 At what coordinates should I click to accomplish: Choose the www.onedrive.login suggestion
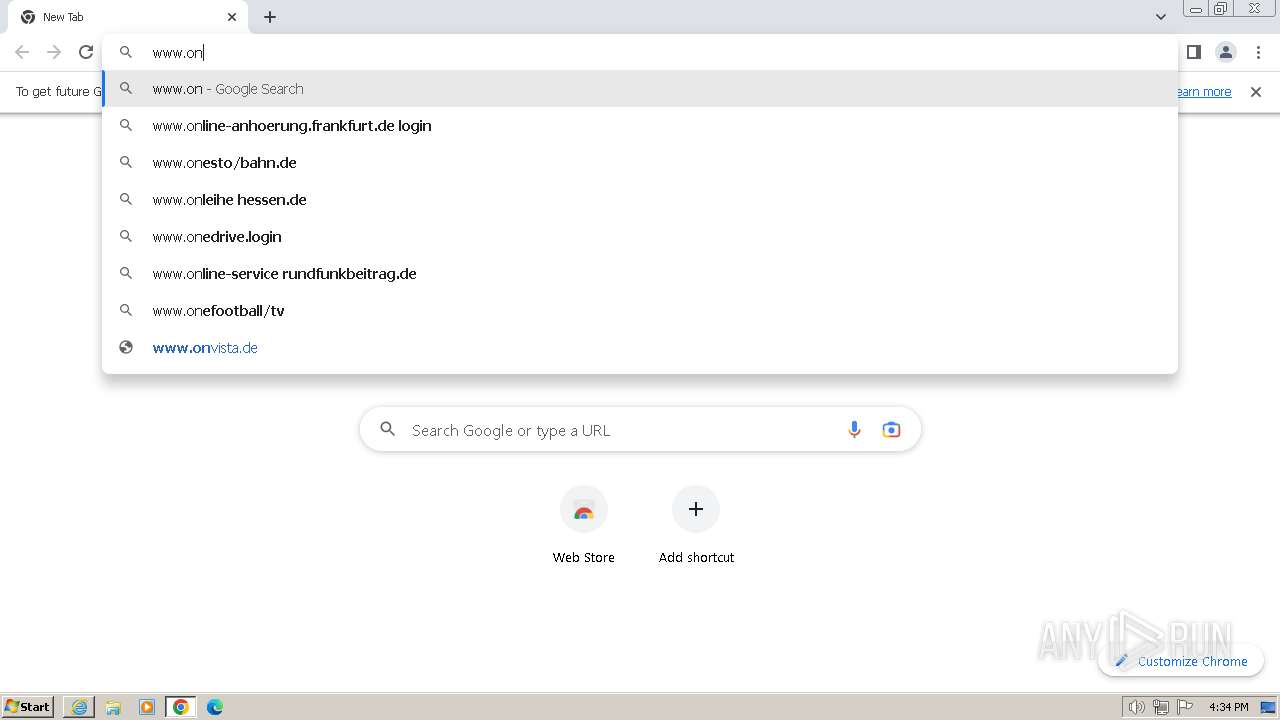coord(640,237)
